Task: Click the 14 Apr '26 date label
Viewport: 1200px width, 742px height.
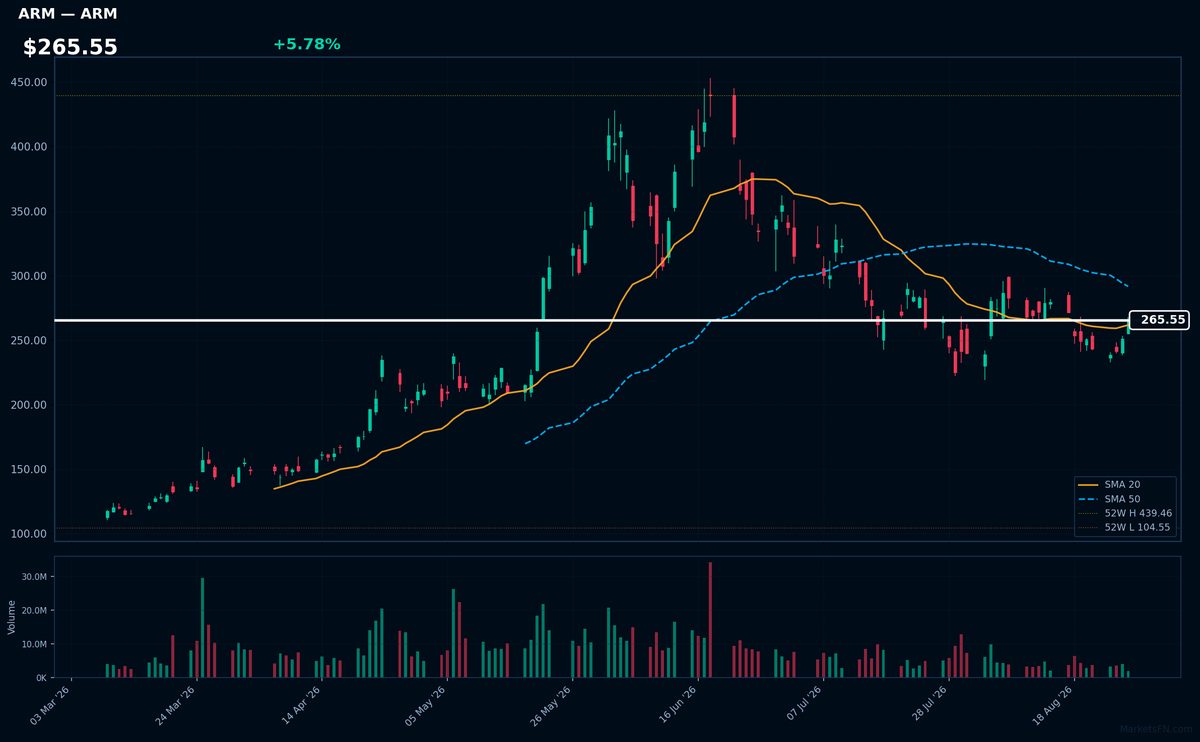Action: (x=300, y=705)
